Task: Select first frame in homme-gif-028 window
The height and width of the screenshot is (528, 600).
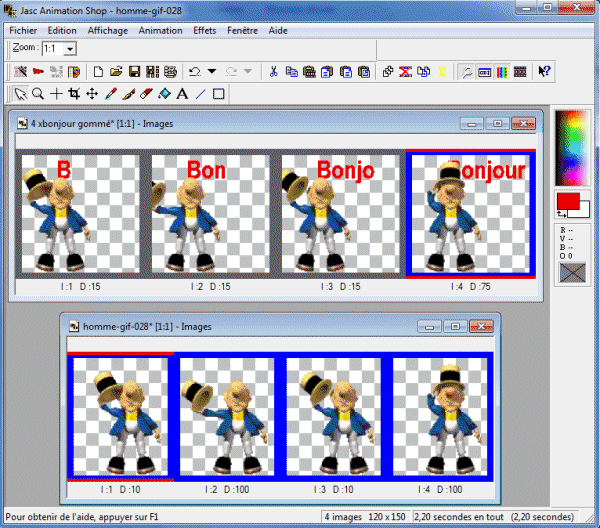Action: pos(121,417)
